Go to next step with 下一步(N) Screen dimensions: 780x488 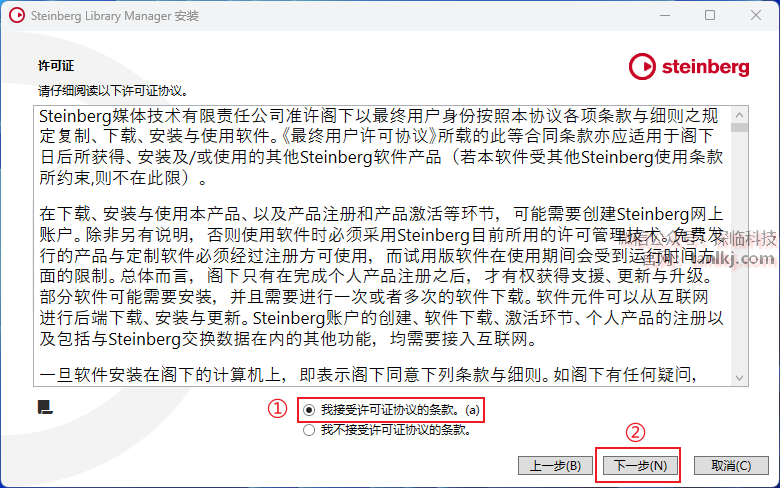click(640, 466)
